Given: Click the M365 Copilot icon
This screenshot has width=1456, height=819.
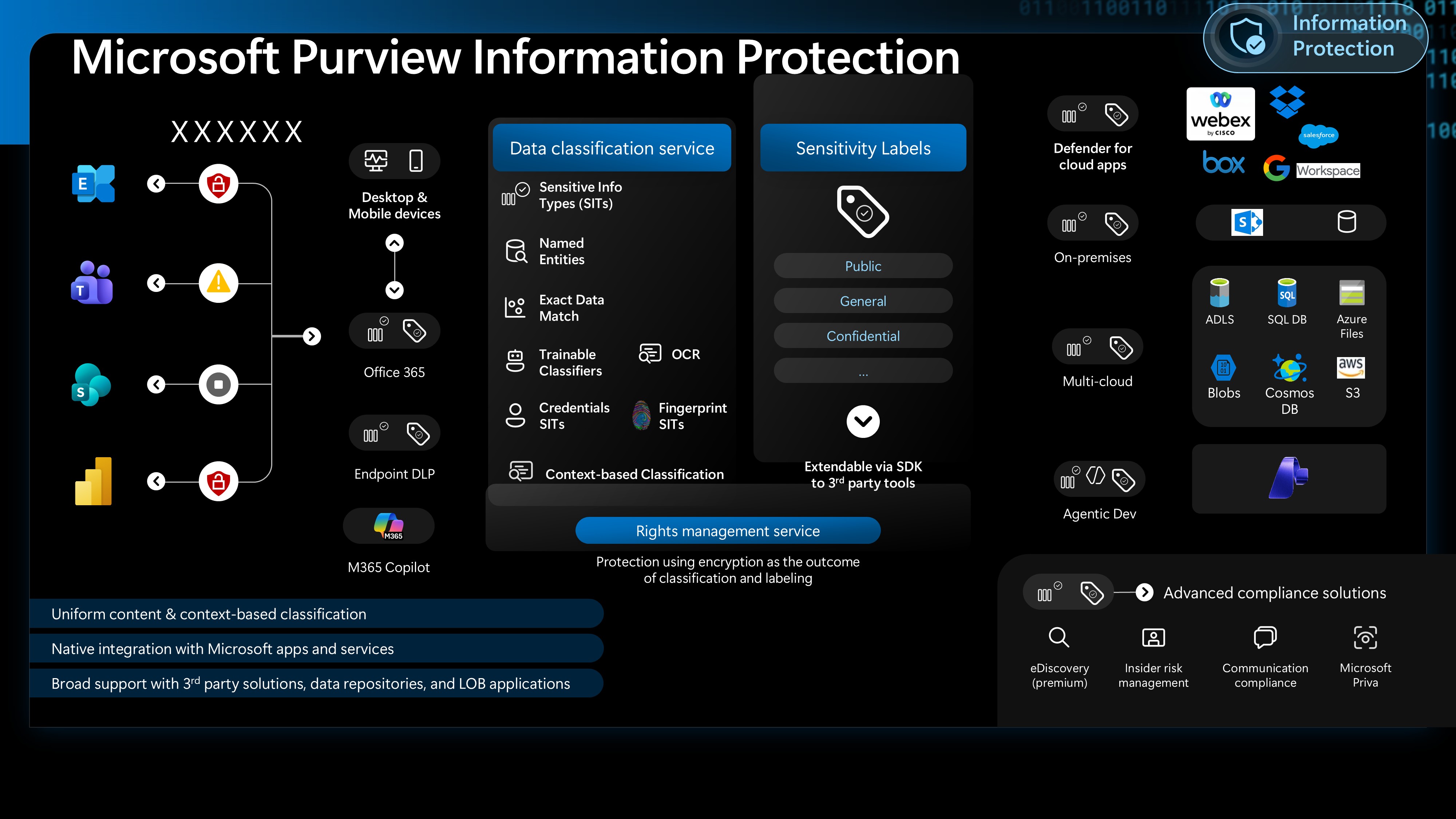Looking at the screenshot, I should click(x=388, y=526).
